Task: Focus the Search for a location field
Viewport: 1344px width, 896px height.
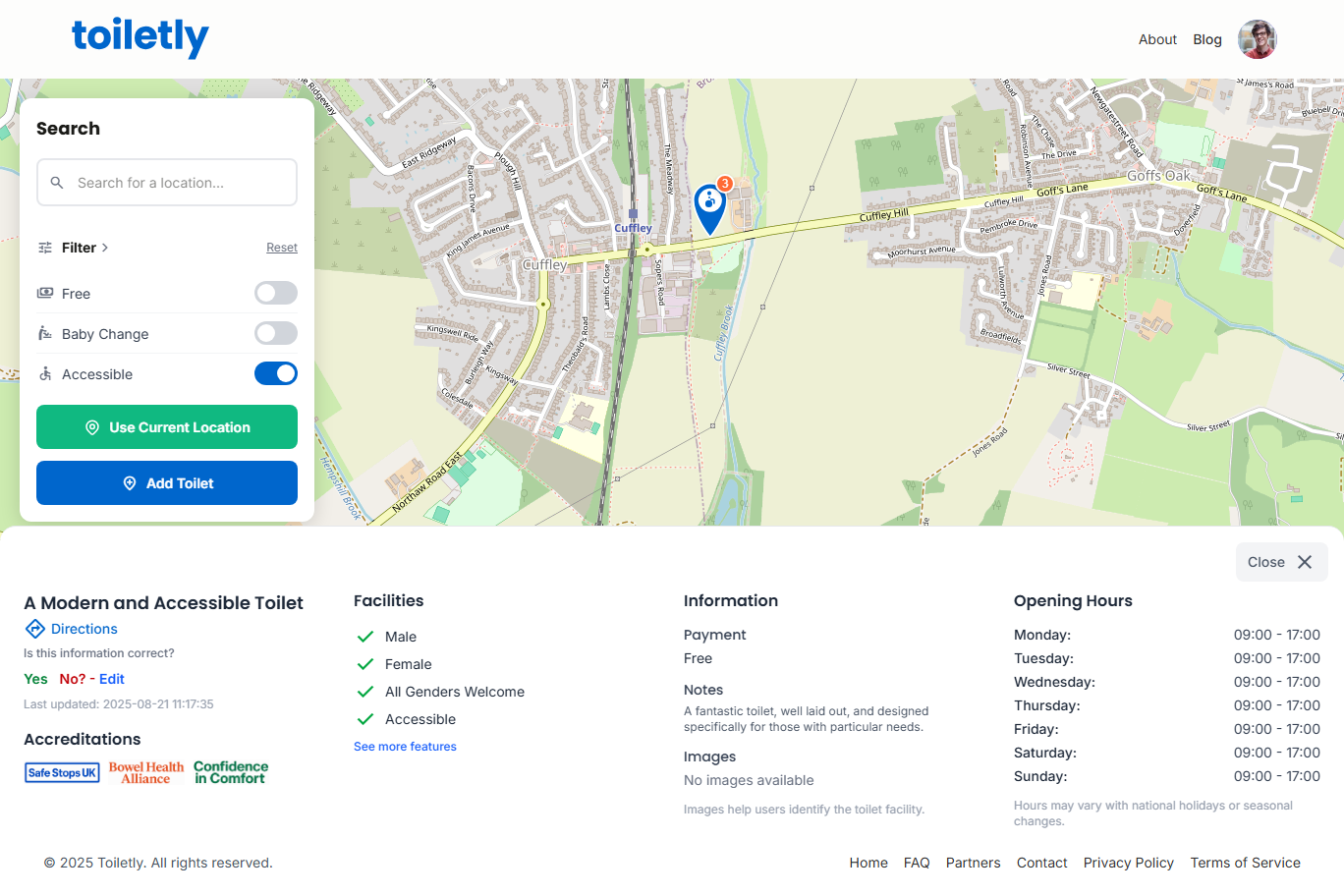Action: 167,183
